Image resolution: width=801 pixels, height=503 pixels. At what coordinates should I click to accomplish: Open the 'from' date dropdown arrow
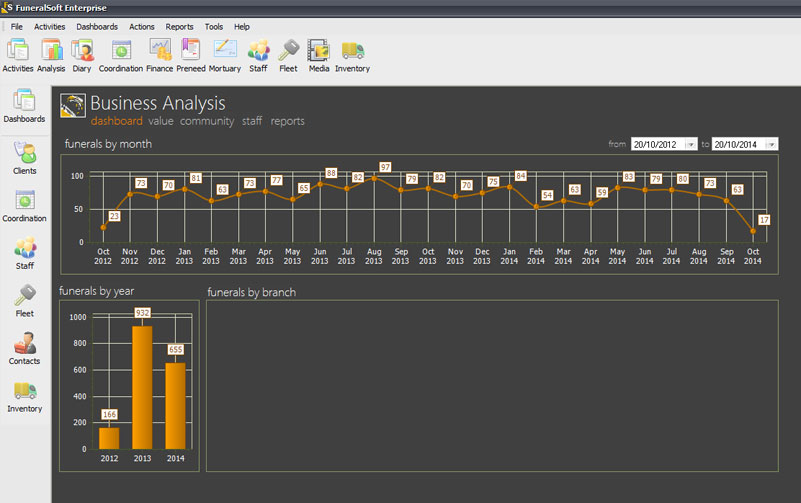coord(691,145)
